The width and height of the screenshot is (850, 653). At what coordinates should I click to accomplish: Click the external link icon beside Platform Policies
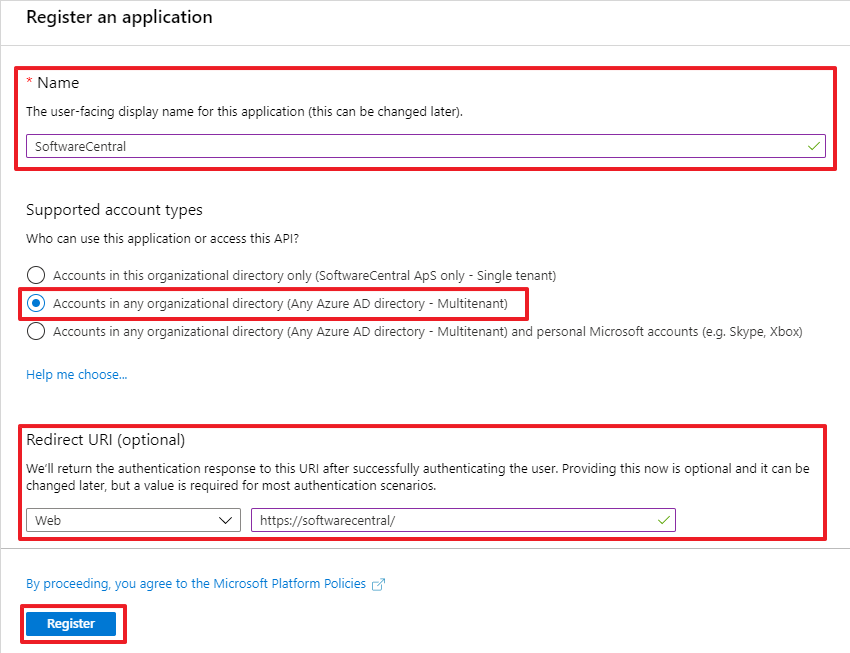pos(378,584)
